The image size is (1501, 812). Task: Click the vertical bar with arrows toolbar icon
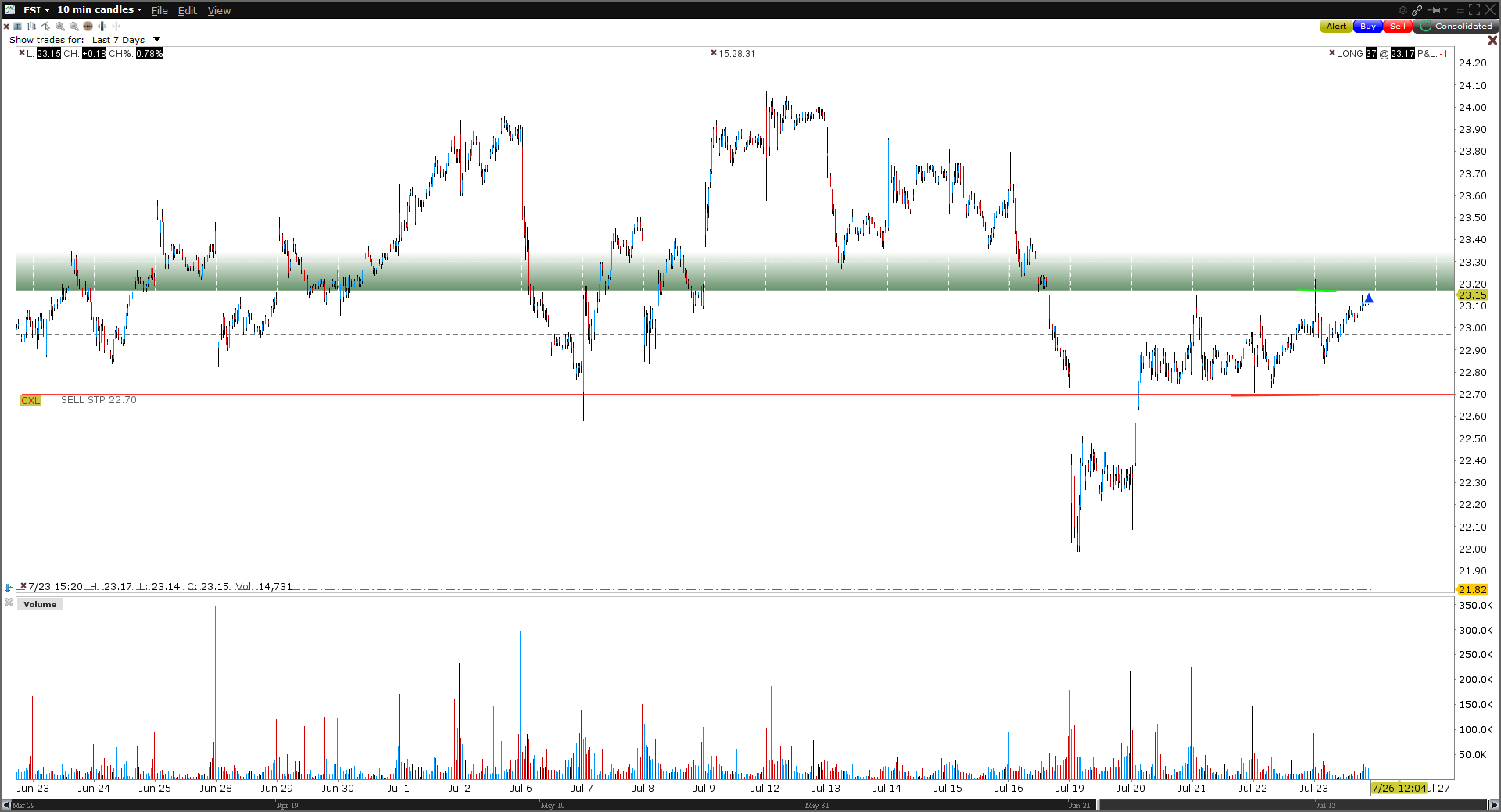[102, 27]
